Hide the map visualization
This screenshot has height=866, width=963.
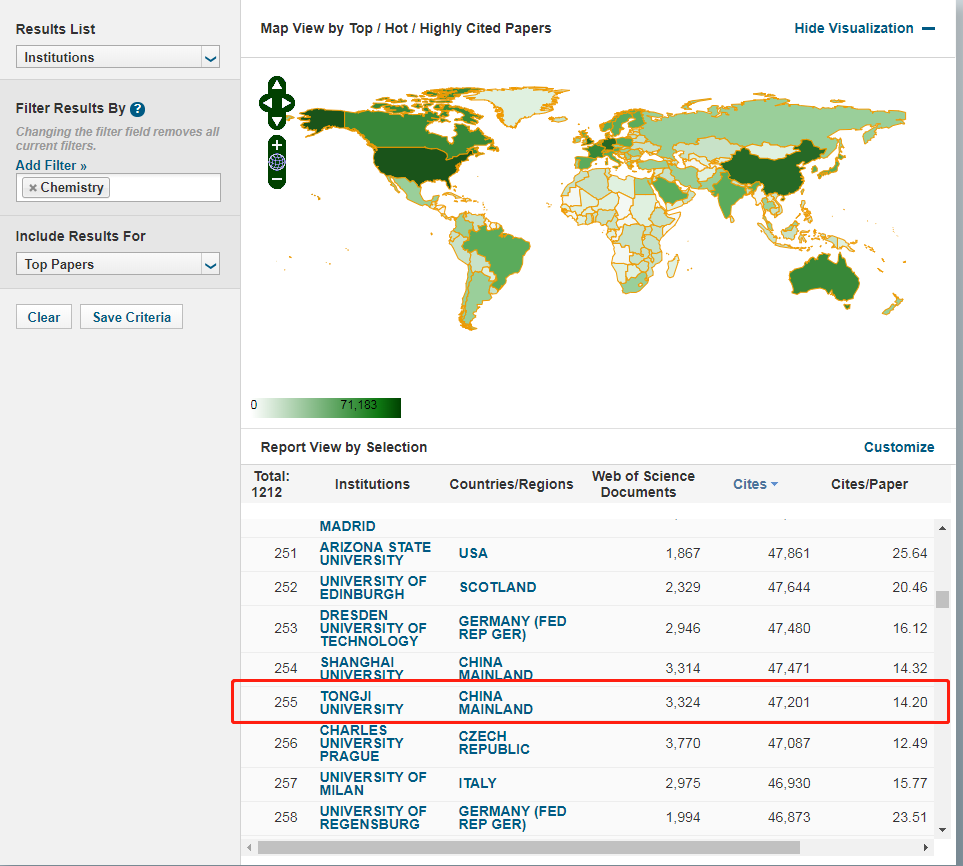pyautogui.click(x=864, y=28)
